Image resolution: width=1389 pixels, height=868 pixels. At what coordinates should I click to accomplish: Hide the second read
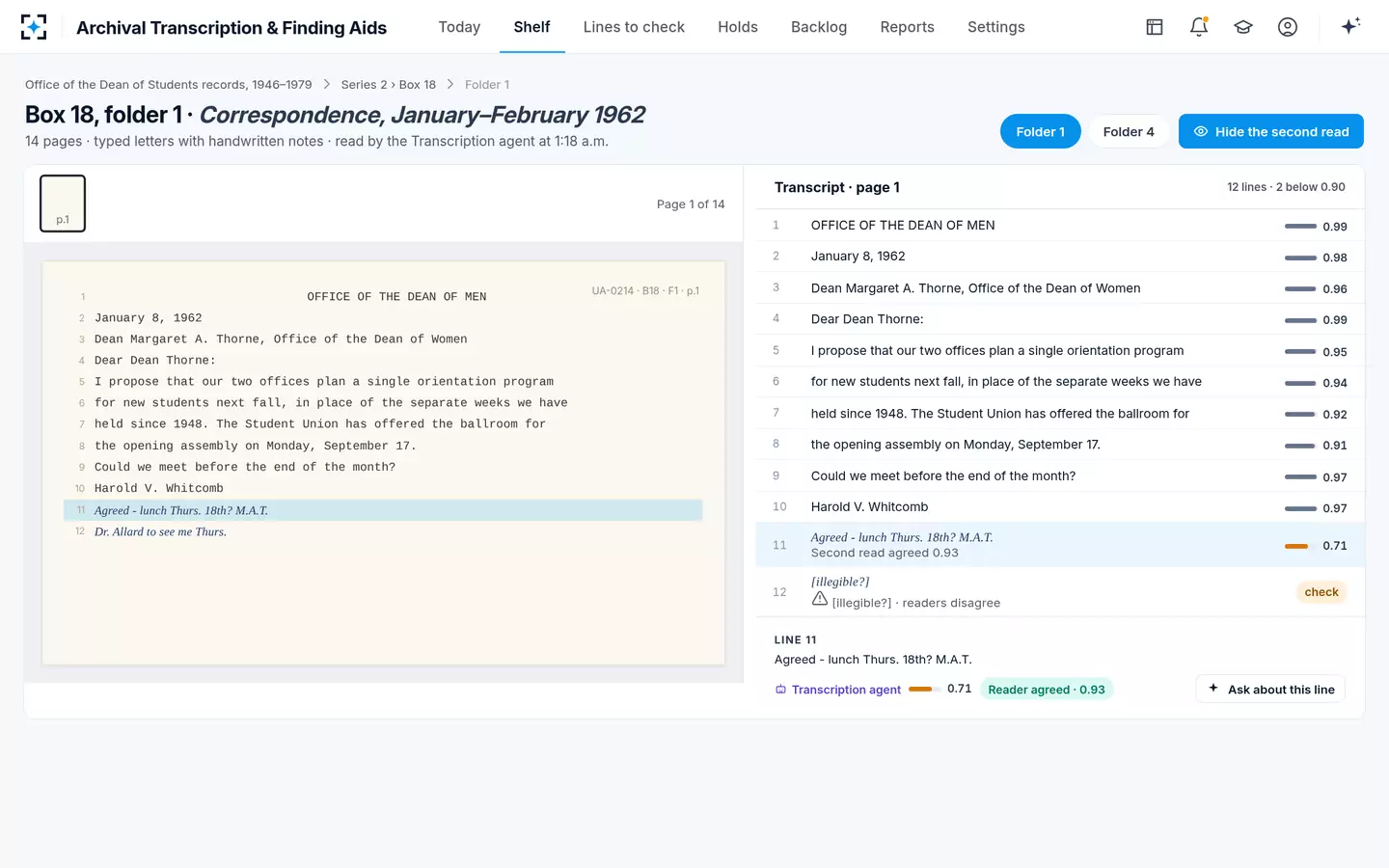(1271, 131)
